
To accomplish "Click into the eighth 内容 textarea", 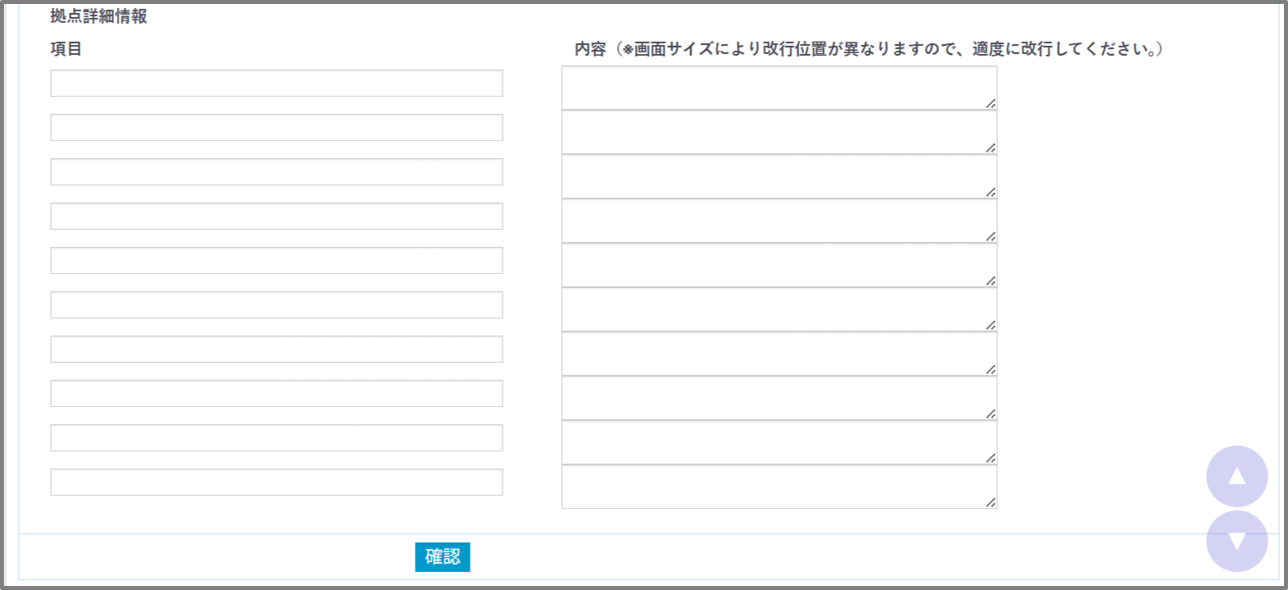I will point(779,398).
